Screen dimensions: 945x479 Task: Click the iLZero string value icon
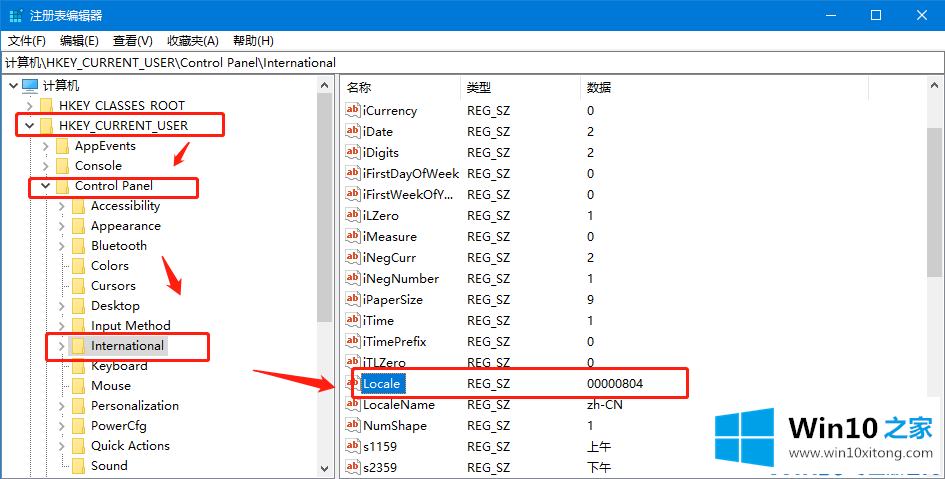[x=353, y=215]
